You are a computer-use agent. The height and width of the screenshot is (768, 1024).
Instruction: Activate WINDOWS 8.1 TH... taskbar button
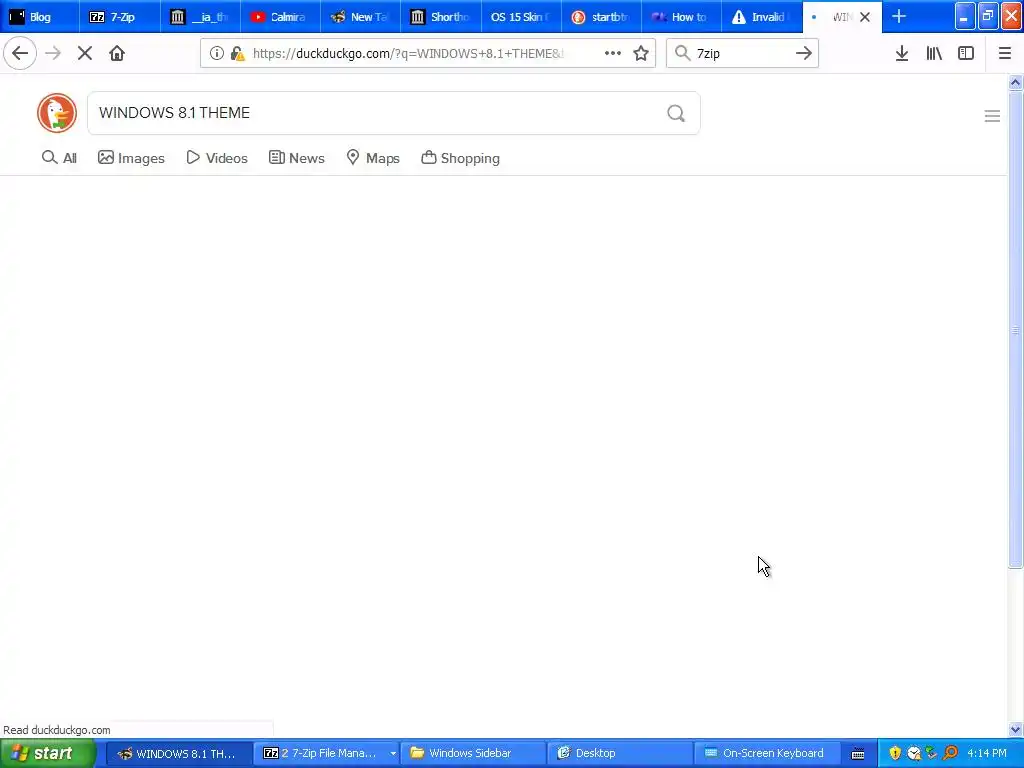point(177,754)
